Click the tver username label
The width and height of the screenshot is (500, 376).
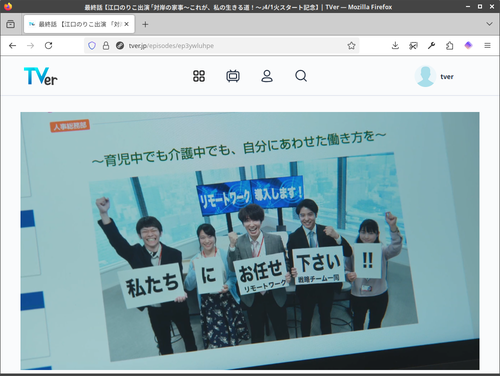click(x=447, y=77)
